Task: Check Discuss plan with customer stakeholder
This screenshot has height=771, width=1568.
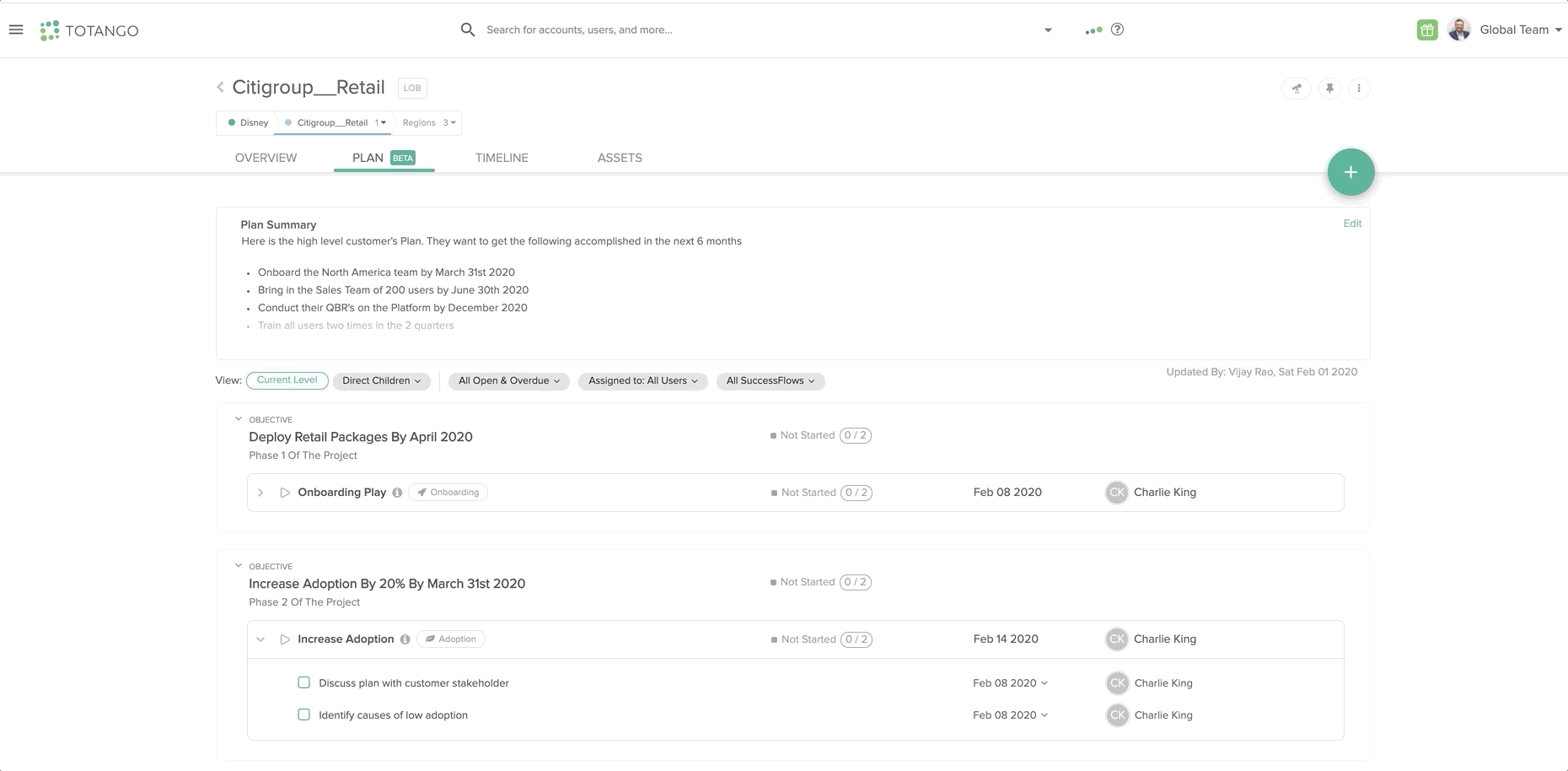Action: coord(304,682)
